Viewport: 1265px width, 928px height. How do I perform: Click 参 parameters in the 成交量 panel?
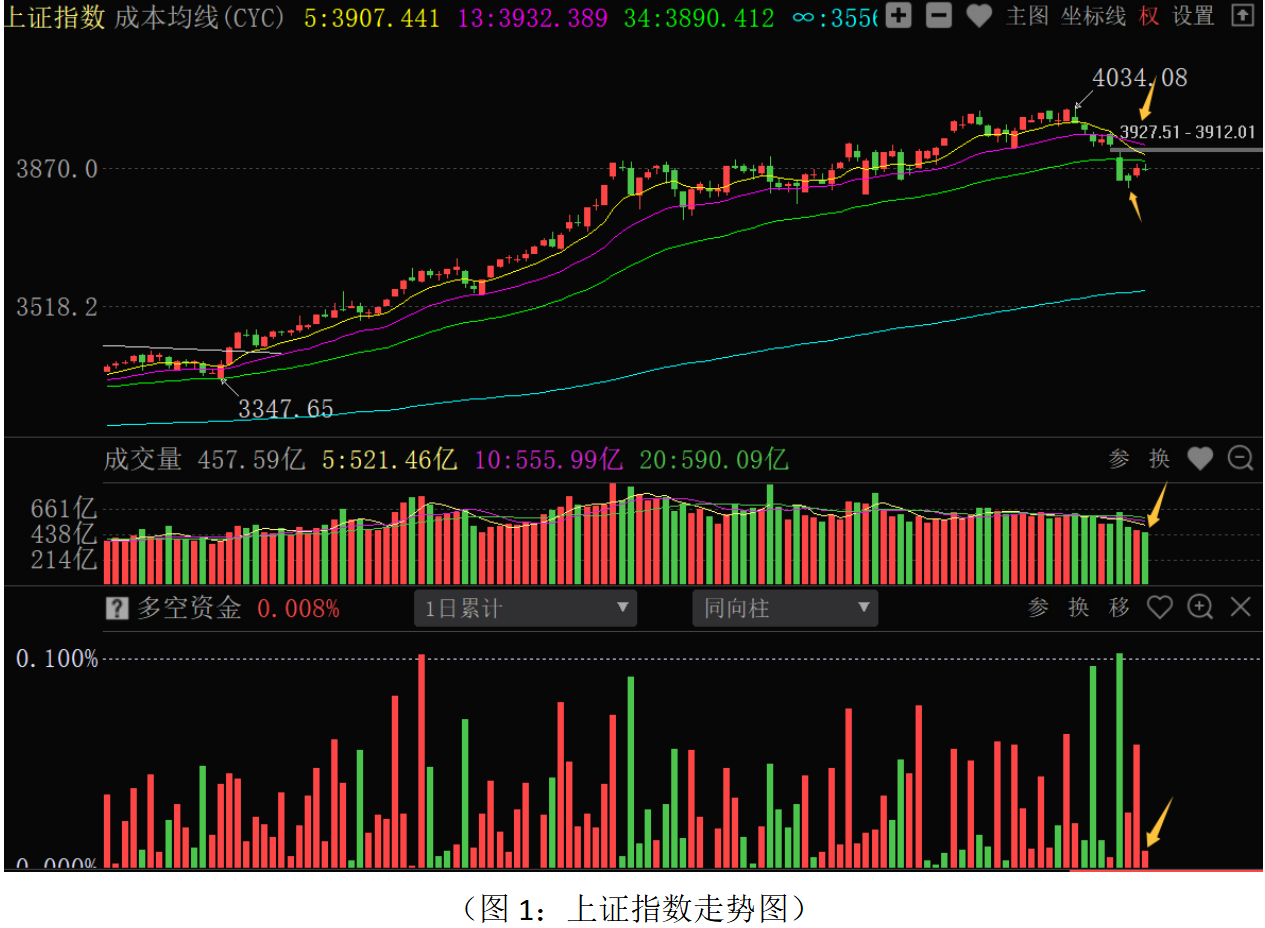pyautogui.click(x=1119, y=459)
